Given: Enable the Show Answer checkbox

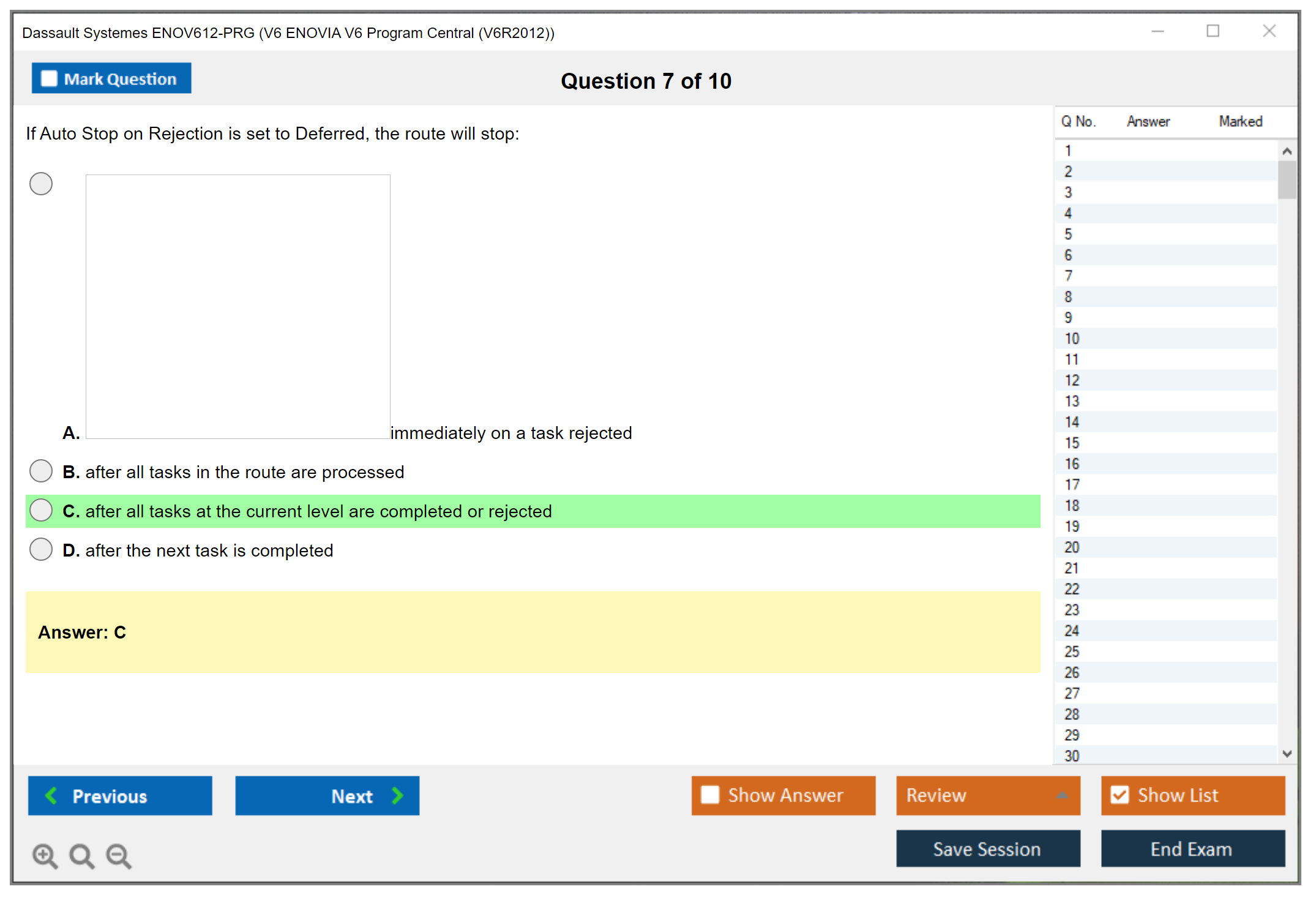Looking at the screenshot, I should (x=710, y=795).
